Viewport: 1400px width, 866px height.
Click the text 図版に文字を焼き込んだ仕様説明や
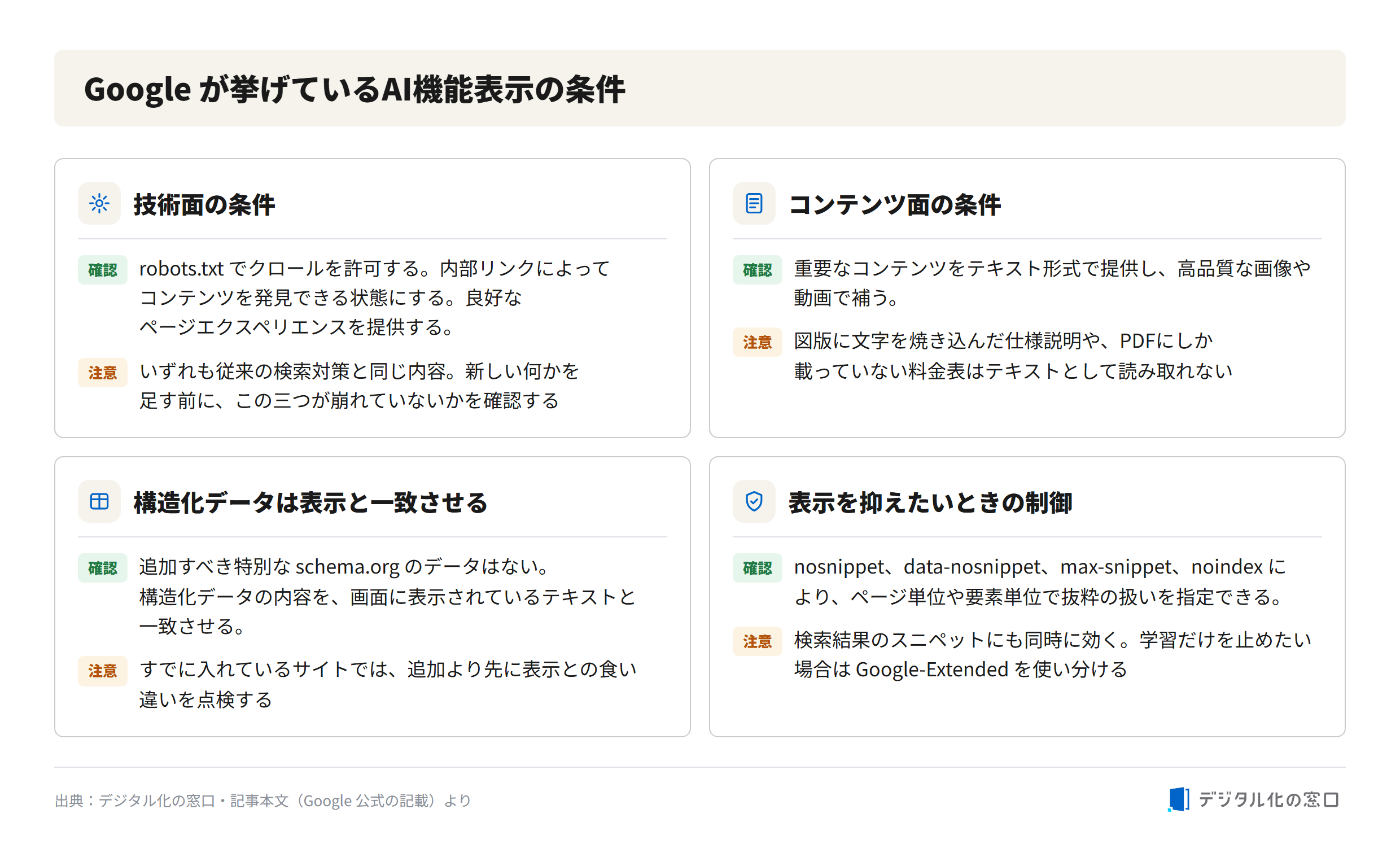pyautogui.click(x=1013, y=356)
